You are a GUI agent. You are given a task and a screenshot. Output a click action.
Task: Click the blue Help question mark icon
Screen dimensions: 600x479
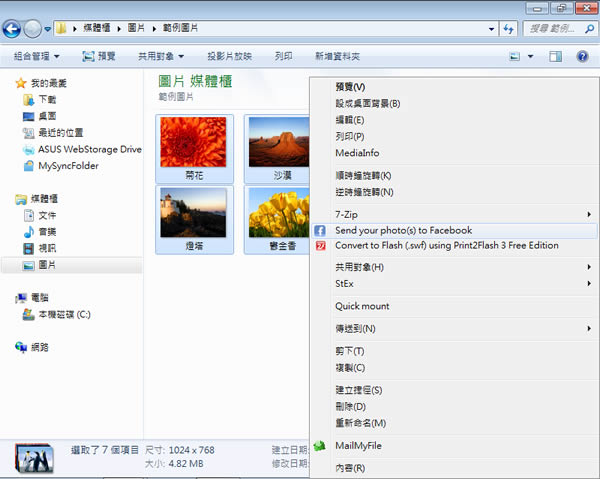(x=582, y=57)
